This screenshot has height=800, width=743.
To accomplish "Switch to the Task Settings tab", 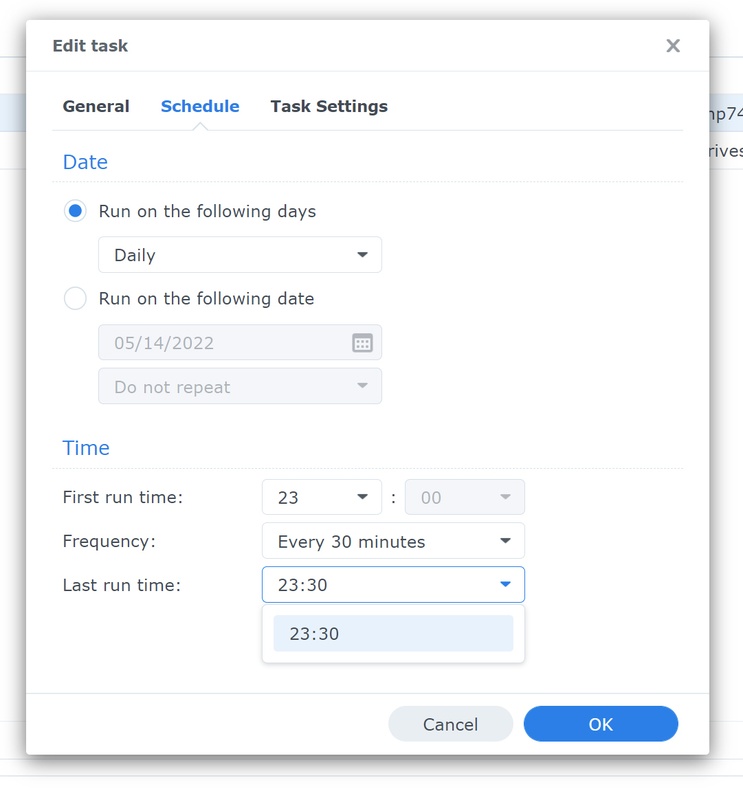I will pos(329,106).
